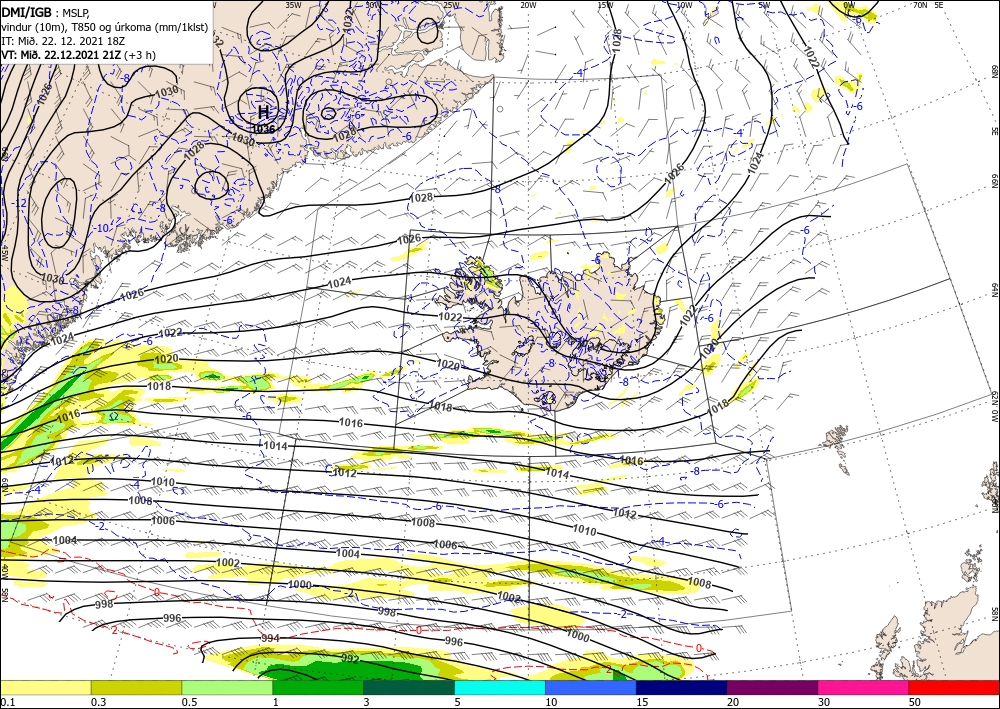
Task: Select the green 1–3 legend swatch
Action: coord(318,687)
